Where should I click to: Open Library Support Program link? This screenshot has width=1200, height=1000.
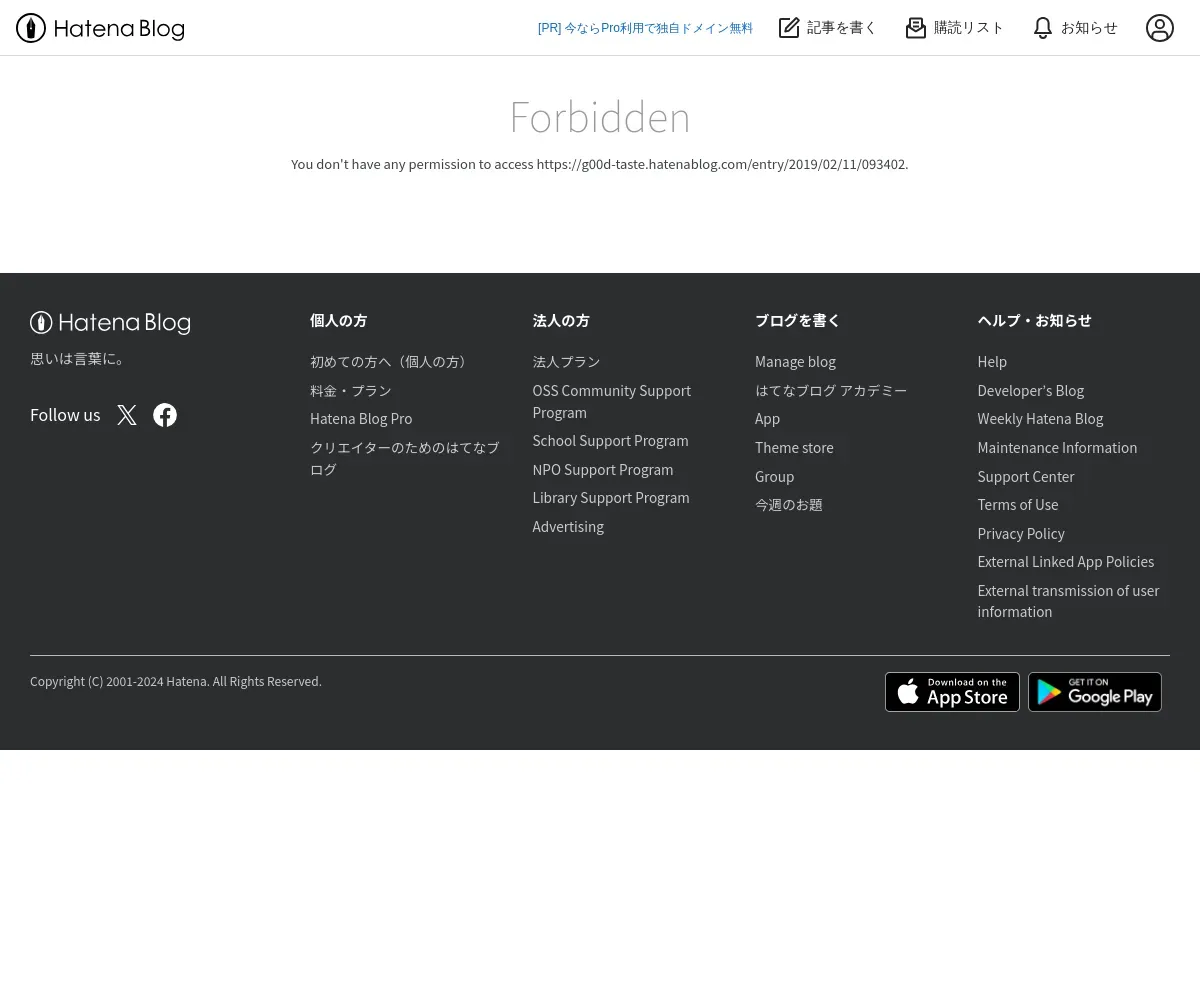pos(611,498)
